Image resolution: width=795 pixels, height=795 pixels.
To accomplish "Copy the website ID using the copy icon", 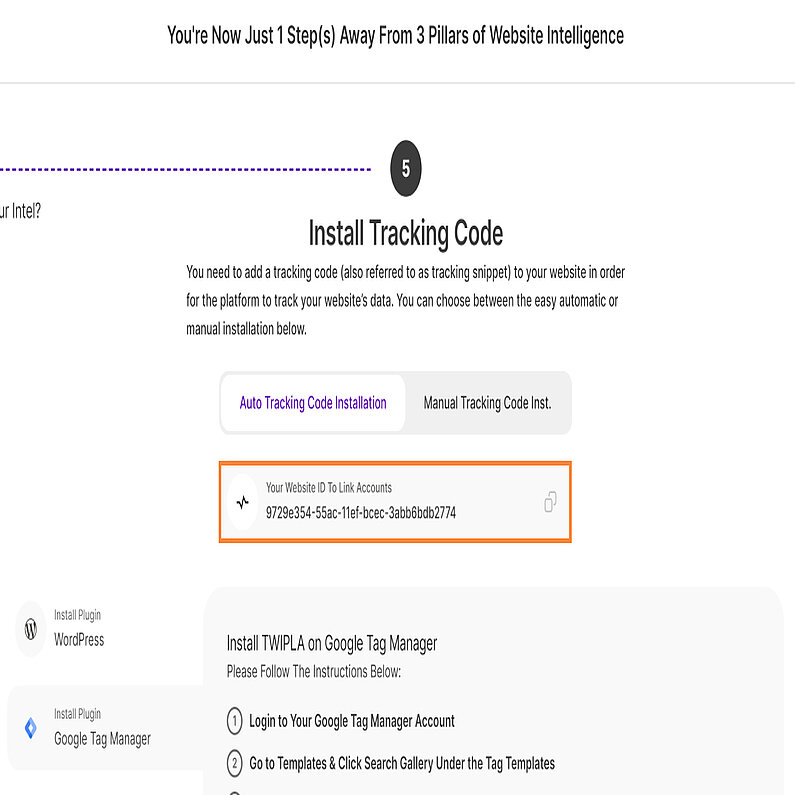I will coord(550,502).
